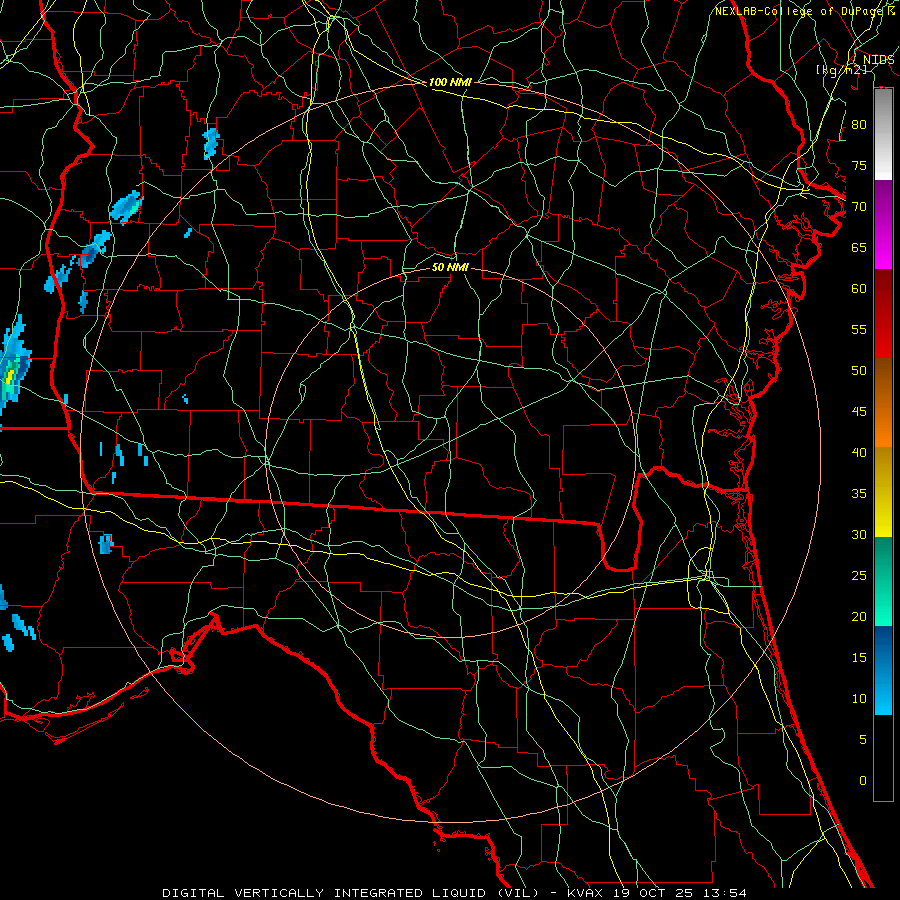The height and width of the screenshot is (900, 900).
Task: Select the orange-brown segment of the color bar
Action: (883, 403)
